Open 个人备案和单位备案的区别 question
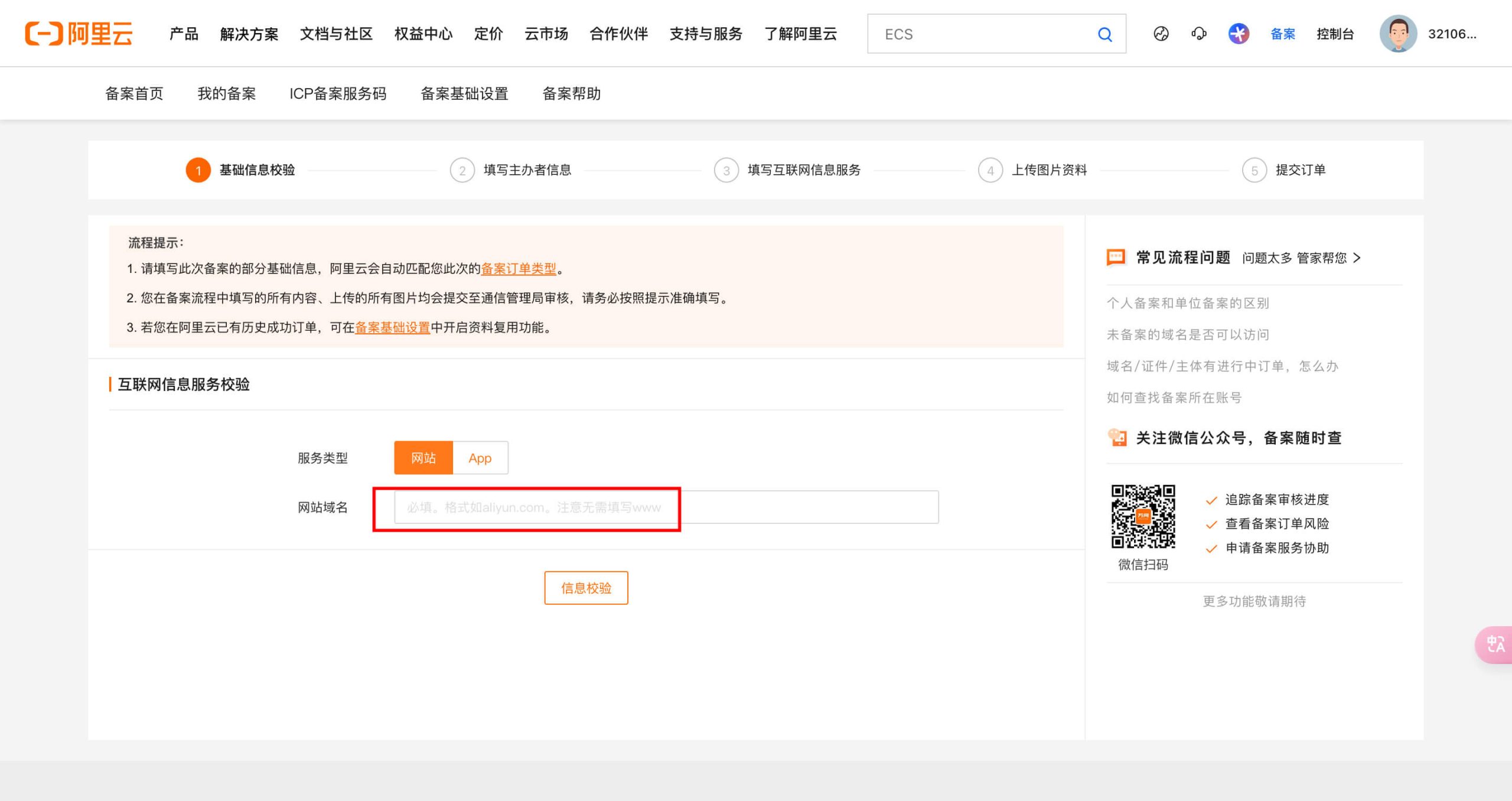 [1188, 303]
